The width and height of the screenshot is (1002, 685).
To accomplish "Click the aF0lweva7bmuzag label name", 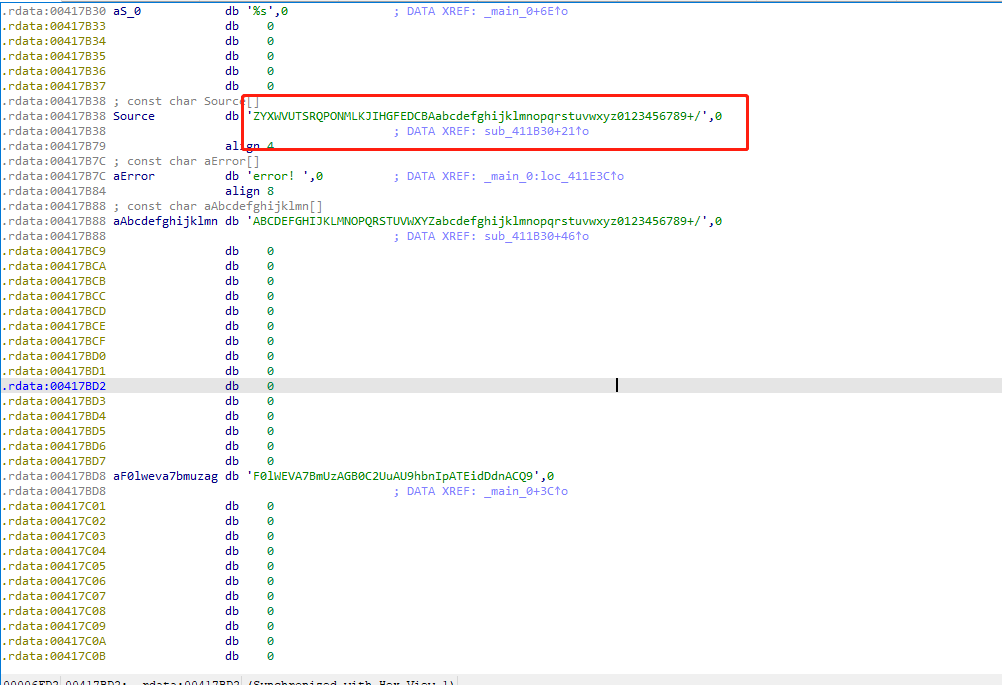I will click(x=165, y=476).
